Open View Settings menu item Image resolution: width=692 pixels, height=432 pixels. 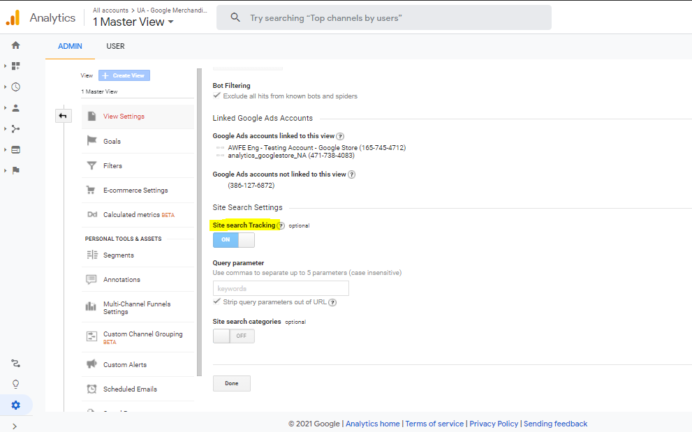pos(138,116)
